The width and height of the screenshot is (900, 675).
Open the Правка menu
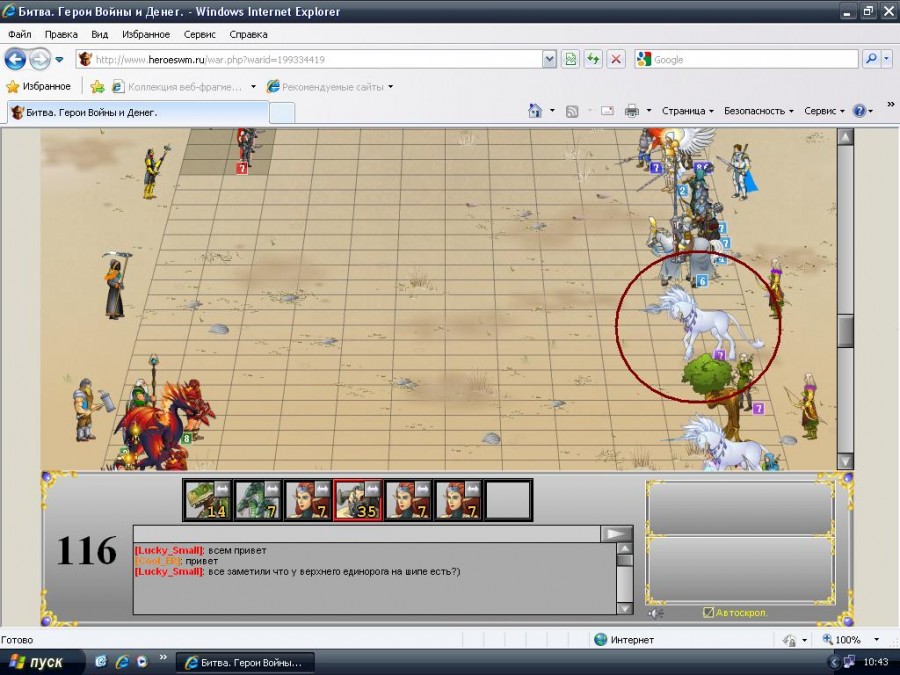coord(61,34)
